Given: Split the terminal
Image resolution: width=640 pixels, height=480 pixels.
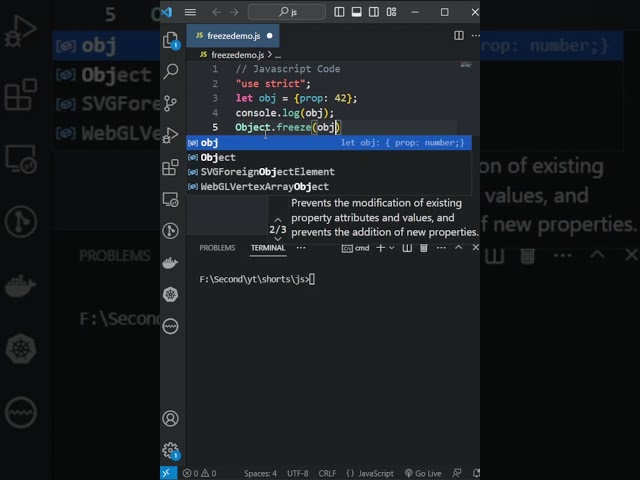Looking at the screenshot, I should 407,248.
